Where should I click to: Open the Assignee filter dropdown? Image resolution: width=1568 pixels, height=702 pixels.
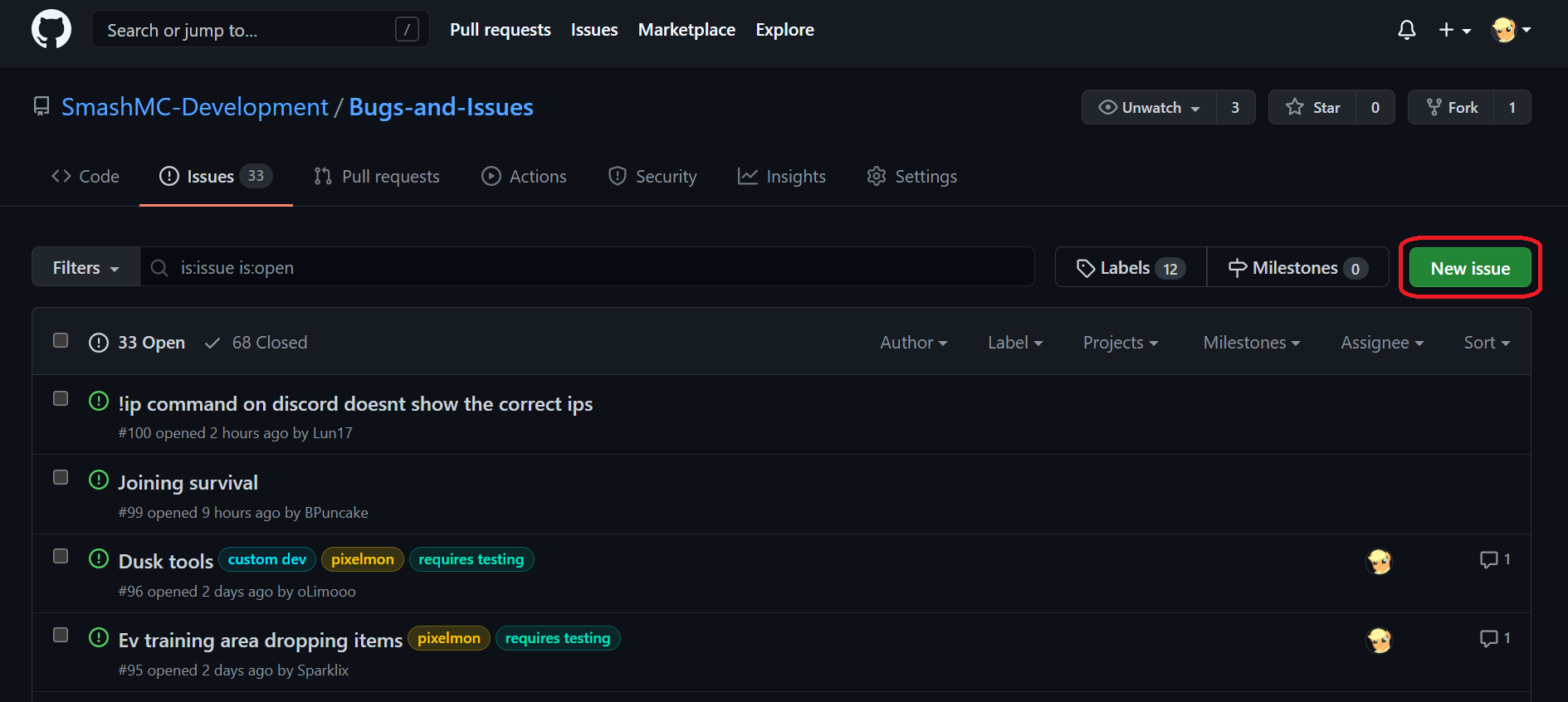pos(1382,343)
